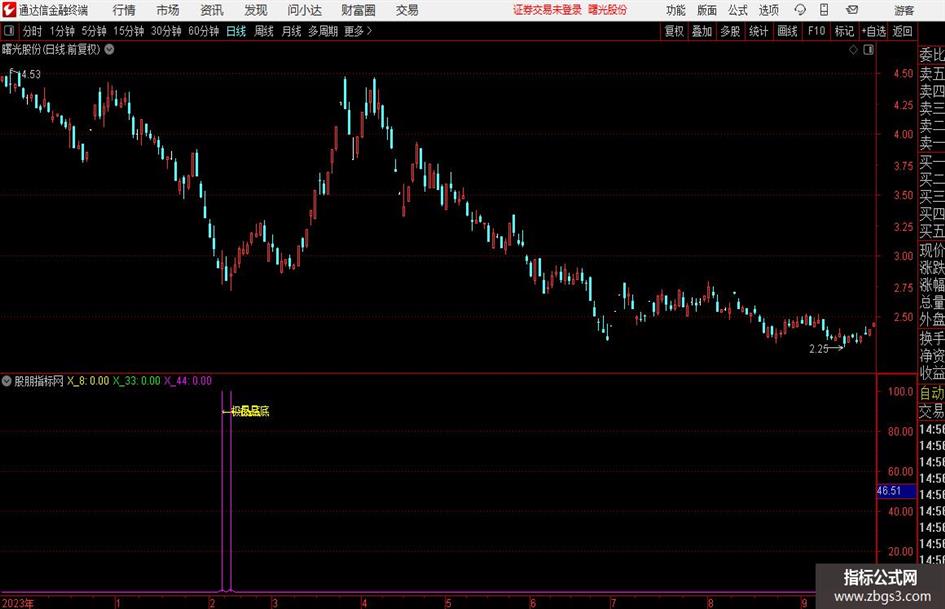Open the mobile phone icon in title bar
Screen dimensions: 945x609
[824, 10]
